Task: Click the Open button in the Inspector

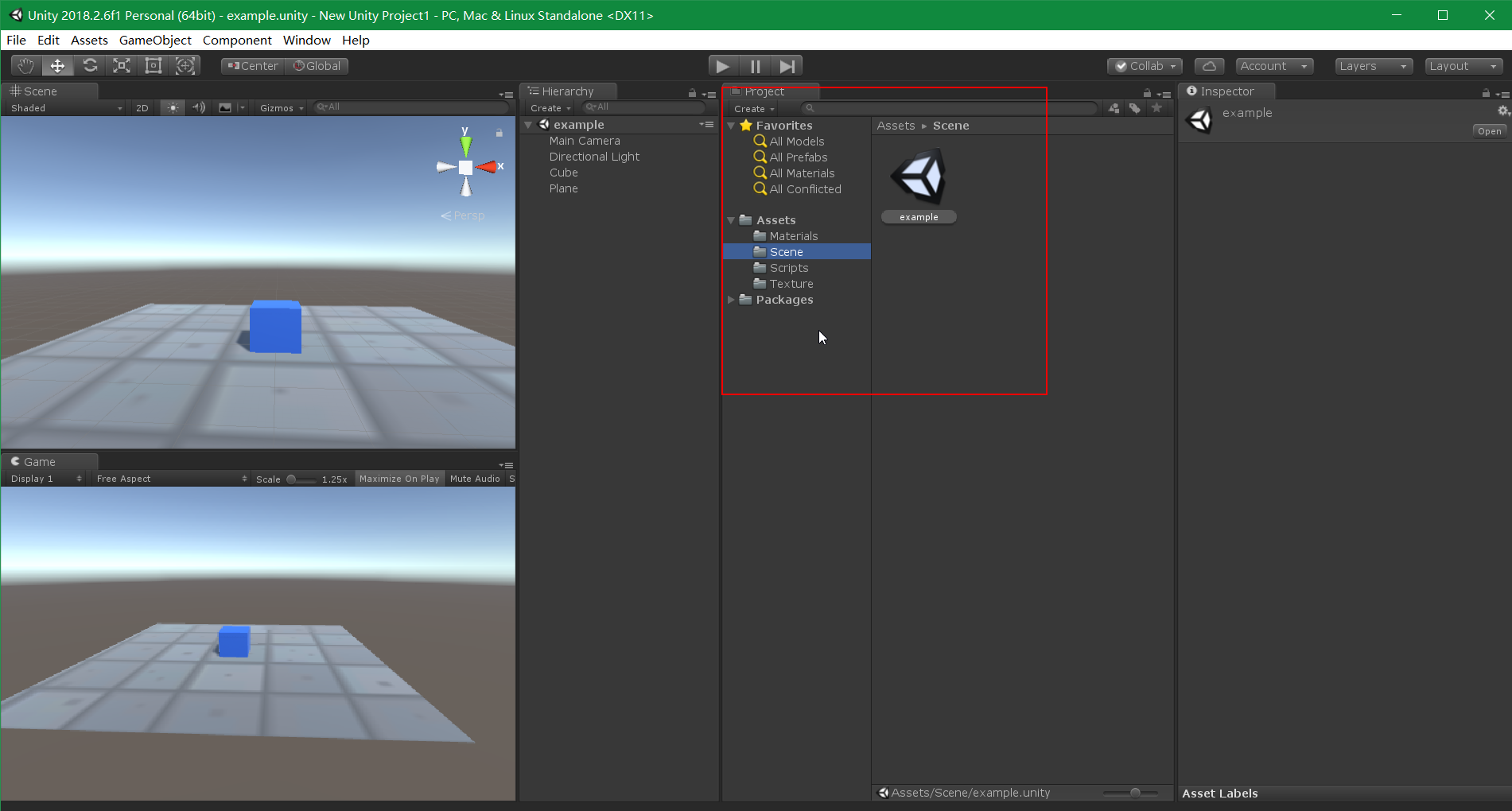Action: (x=1488, y=130)
